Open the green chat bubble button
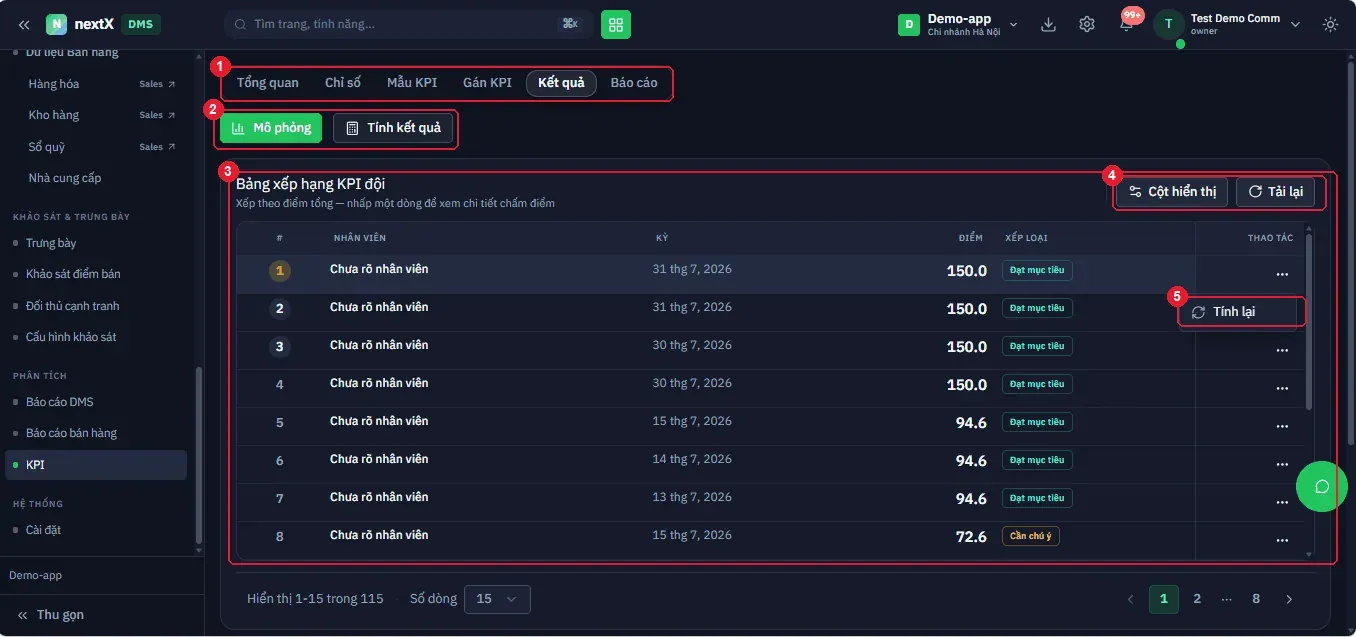1356x637 pixels. point(1321,486)
